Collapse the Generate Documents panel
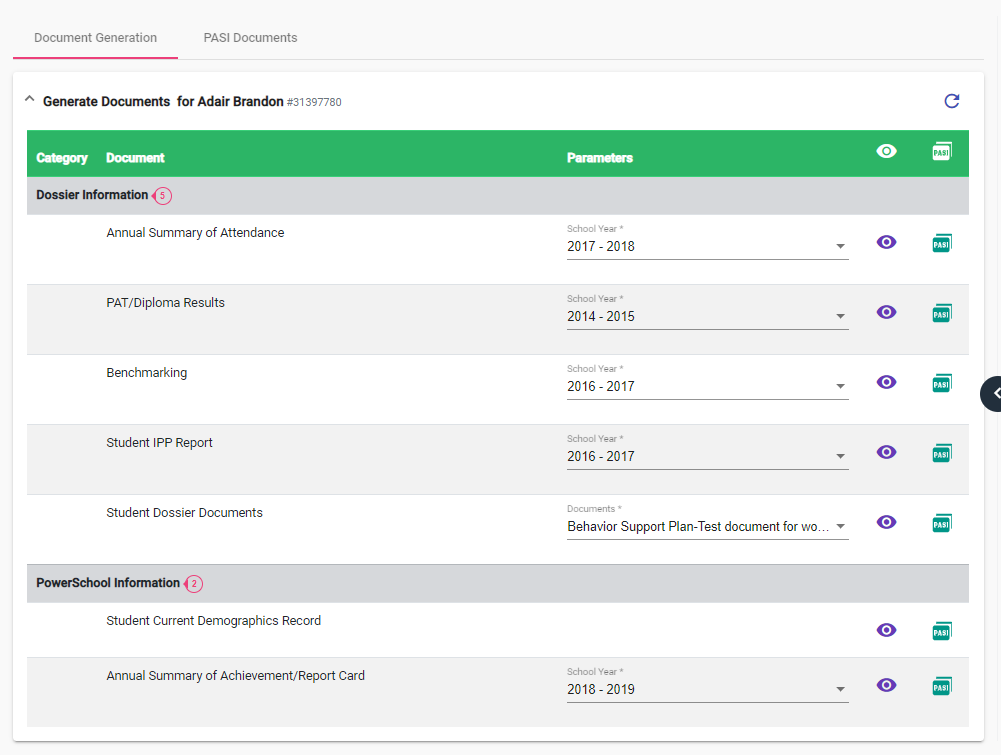Image resolution: width=1001 pixels, height=755 pixels. pyautogui.click(x=29, y=100)
